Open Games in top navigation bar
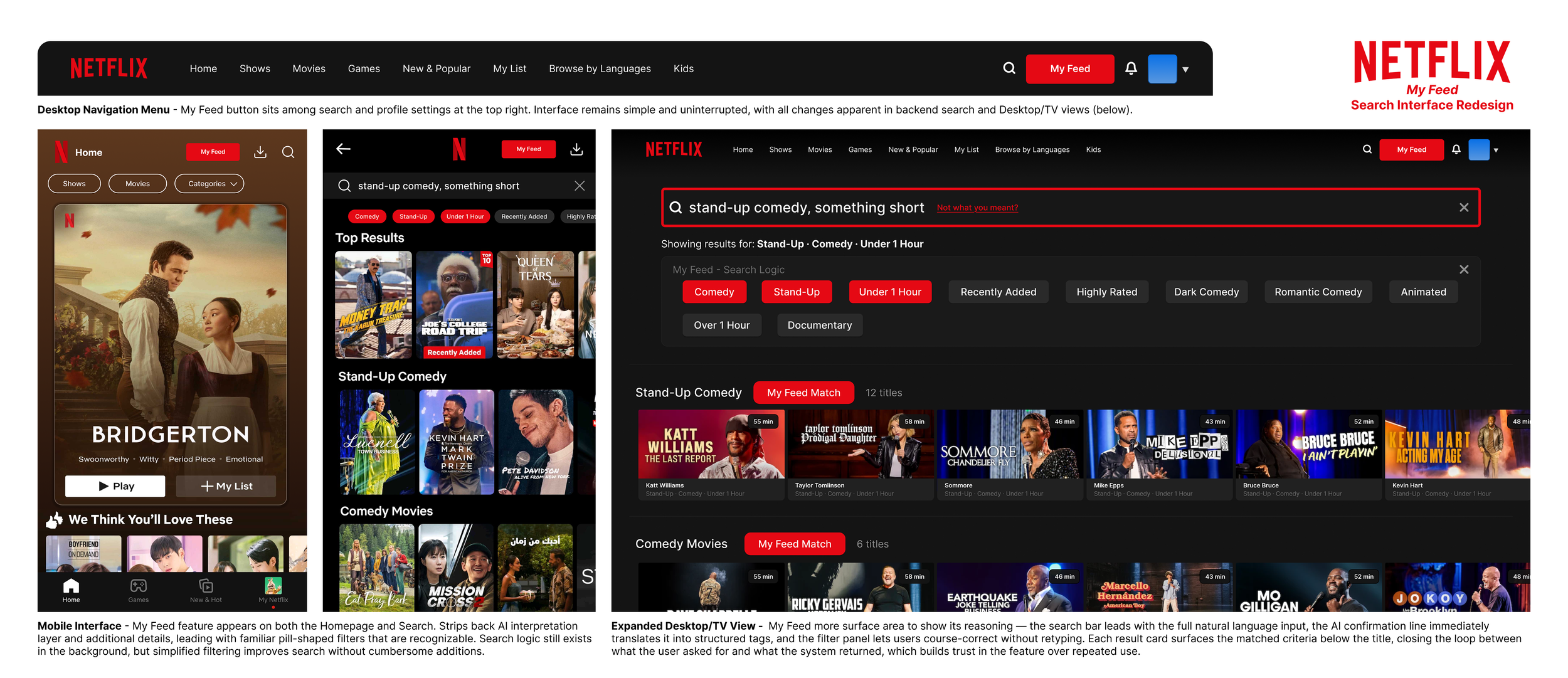 coord(364,68)
